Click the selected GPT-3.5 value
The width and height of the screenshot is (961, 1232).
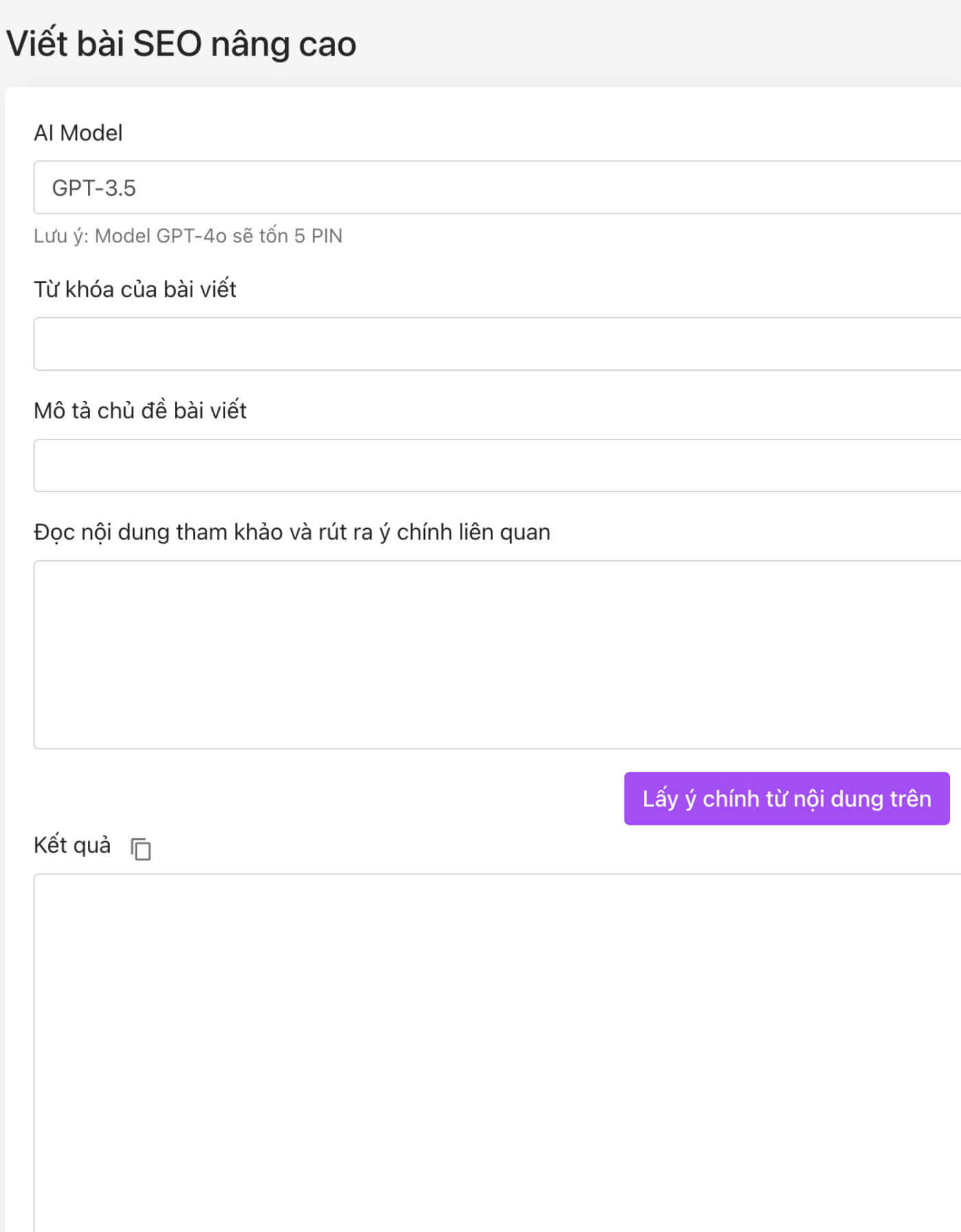[94, 188]
